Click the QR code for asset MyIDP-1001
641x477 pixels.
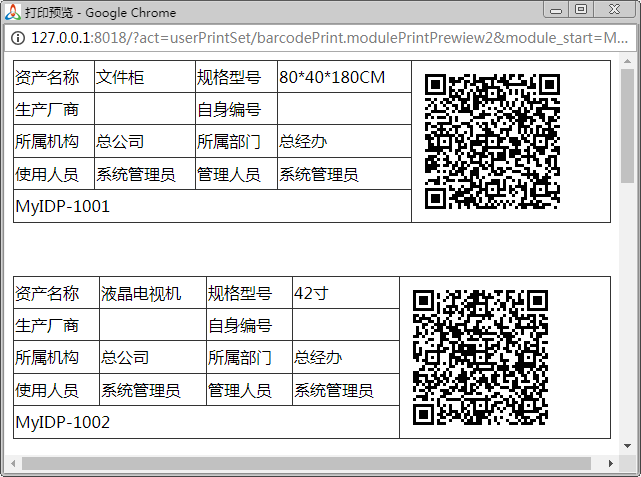492,141
